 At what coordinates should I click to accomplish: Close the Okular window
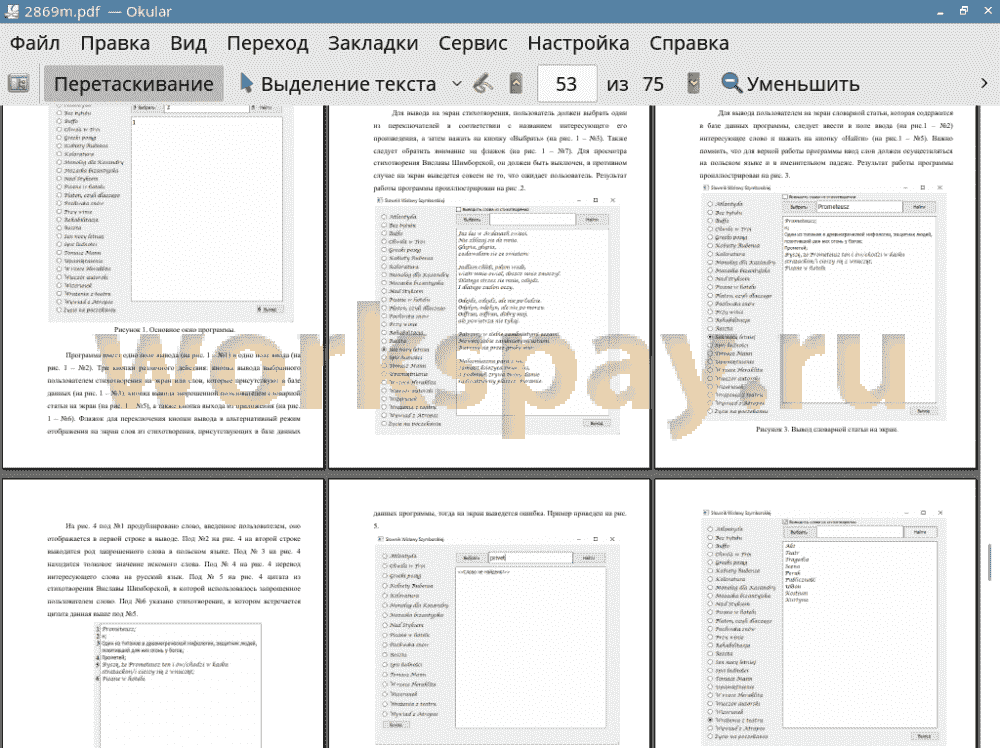coord(987,11)
